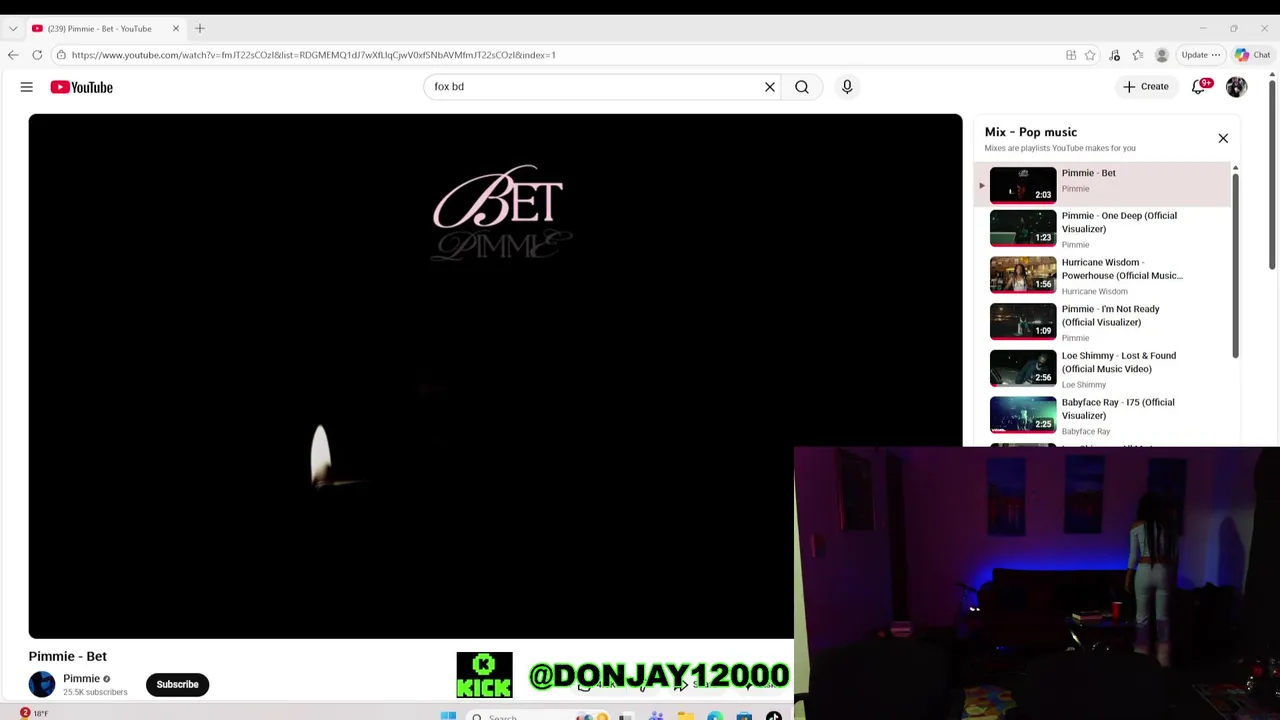Play Loe Shimmy Lost & Found thumbnail
The image size is (1280, 720).
[1023, 368]
